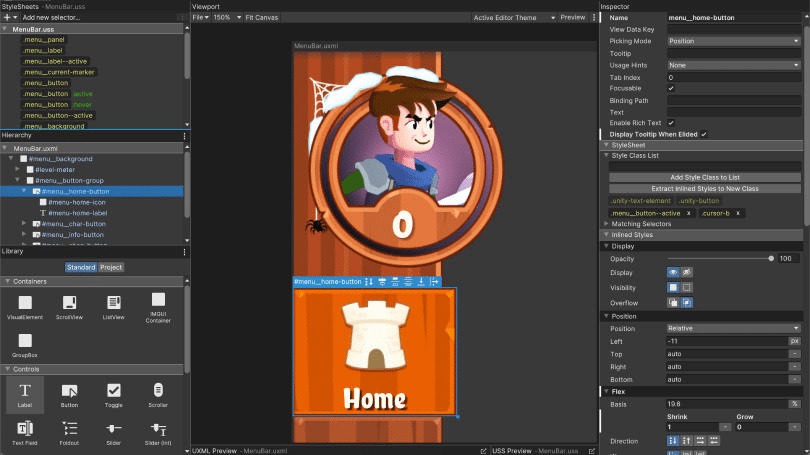Uncheck the Focusable checkbox
This screenshot has width=810, height=455.
click(x=671, y=88)
